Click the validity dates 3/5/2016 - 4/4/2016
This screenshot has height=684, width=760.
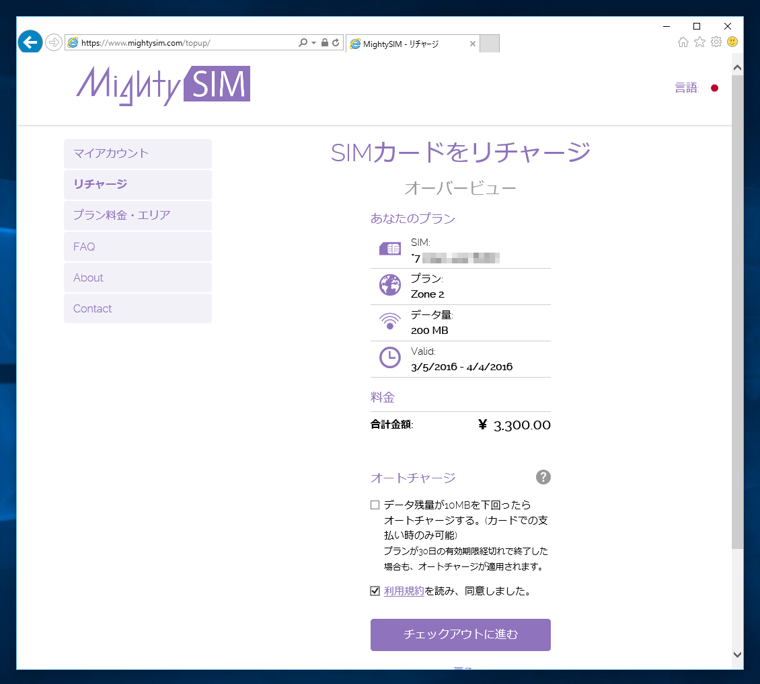pyautogui.click(x=461, y=367)
